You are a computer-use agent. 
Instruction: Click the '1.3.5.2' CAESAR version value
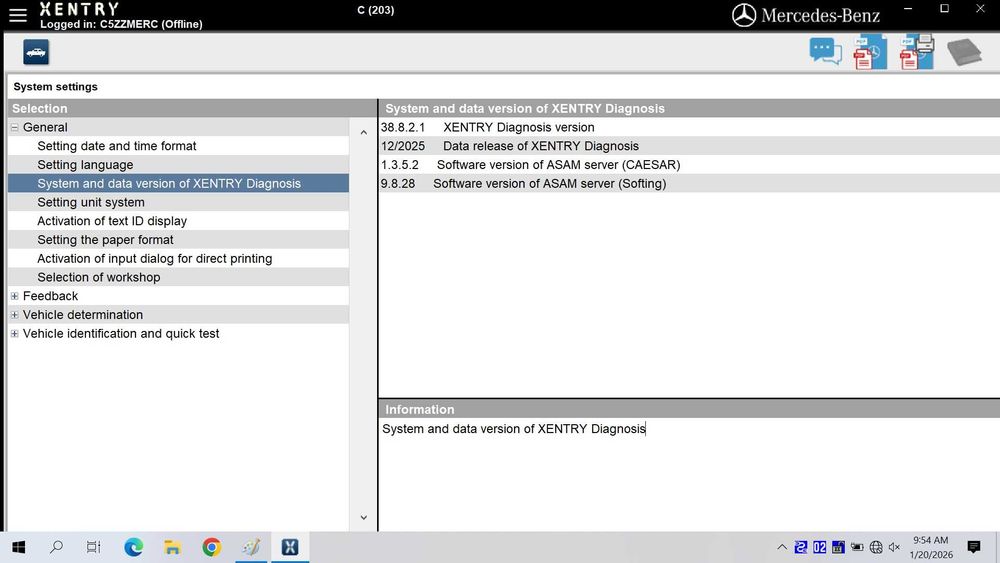tap(400, 165)
